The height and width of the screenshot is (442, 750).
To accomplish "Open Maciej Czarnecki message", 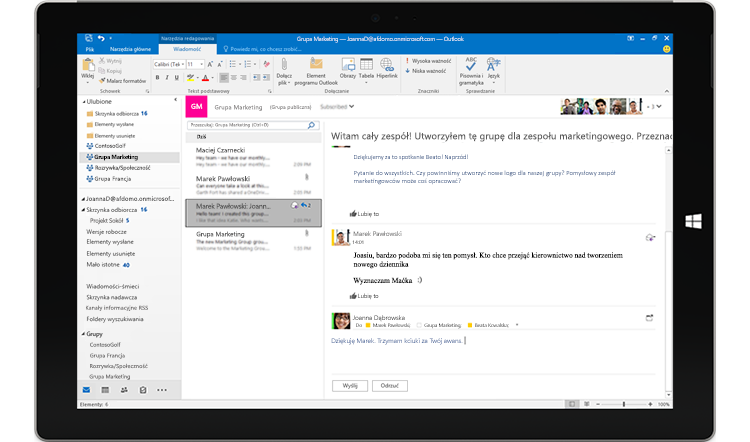I will click(x=254, y=157).
